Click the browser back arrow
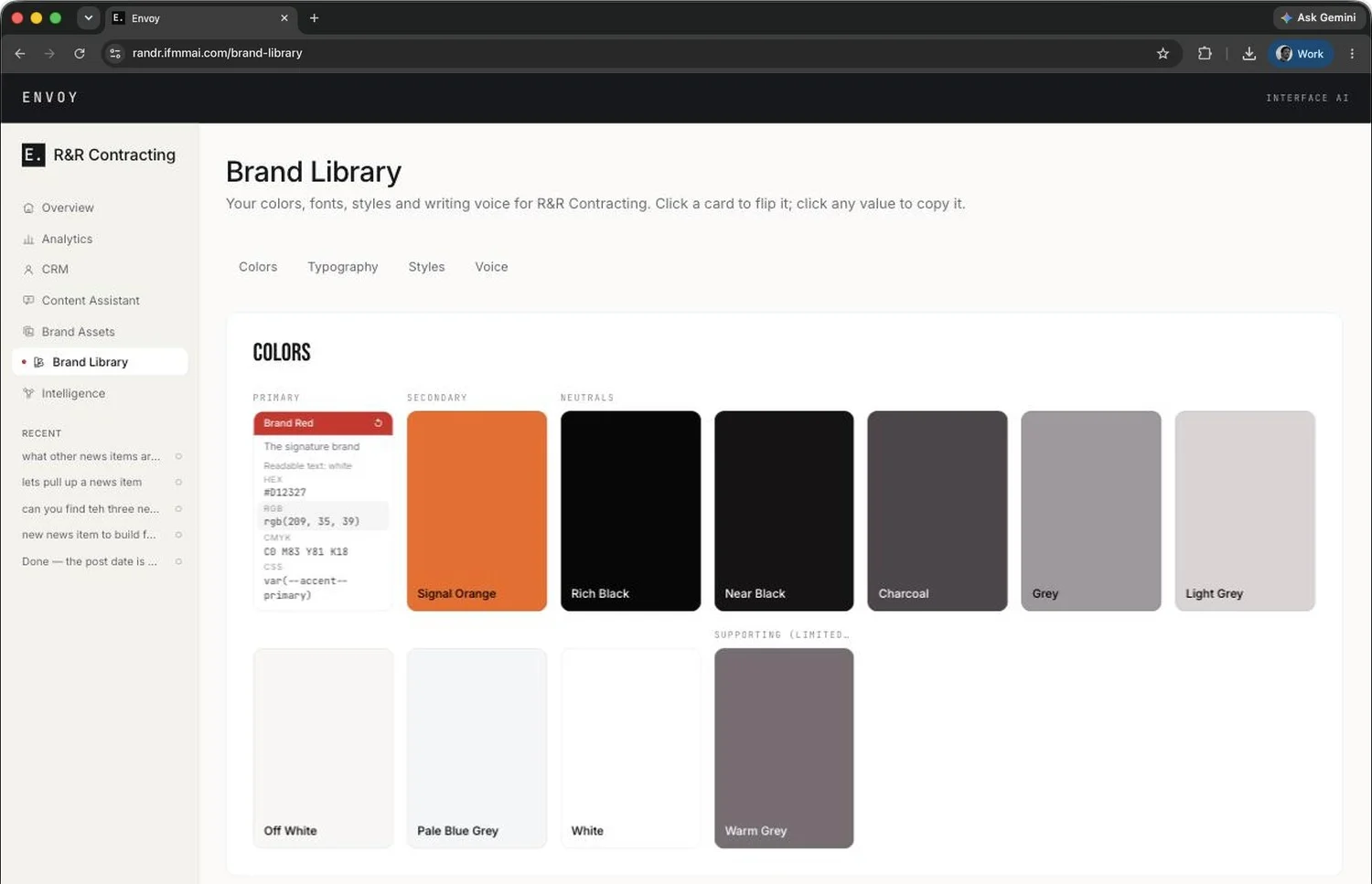 [20, 54]
